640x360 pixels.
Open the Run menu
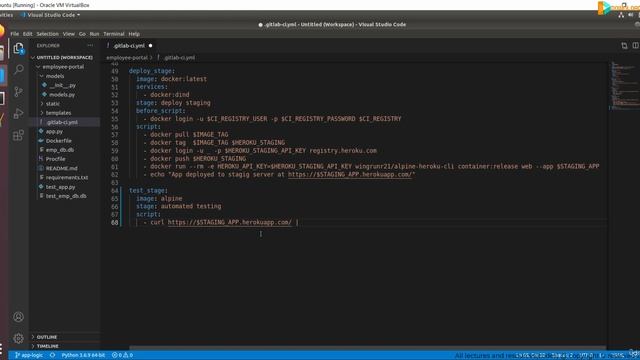94,34
